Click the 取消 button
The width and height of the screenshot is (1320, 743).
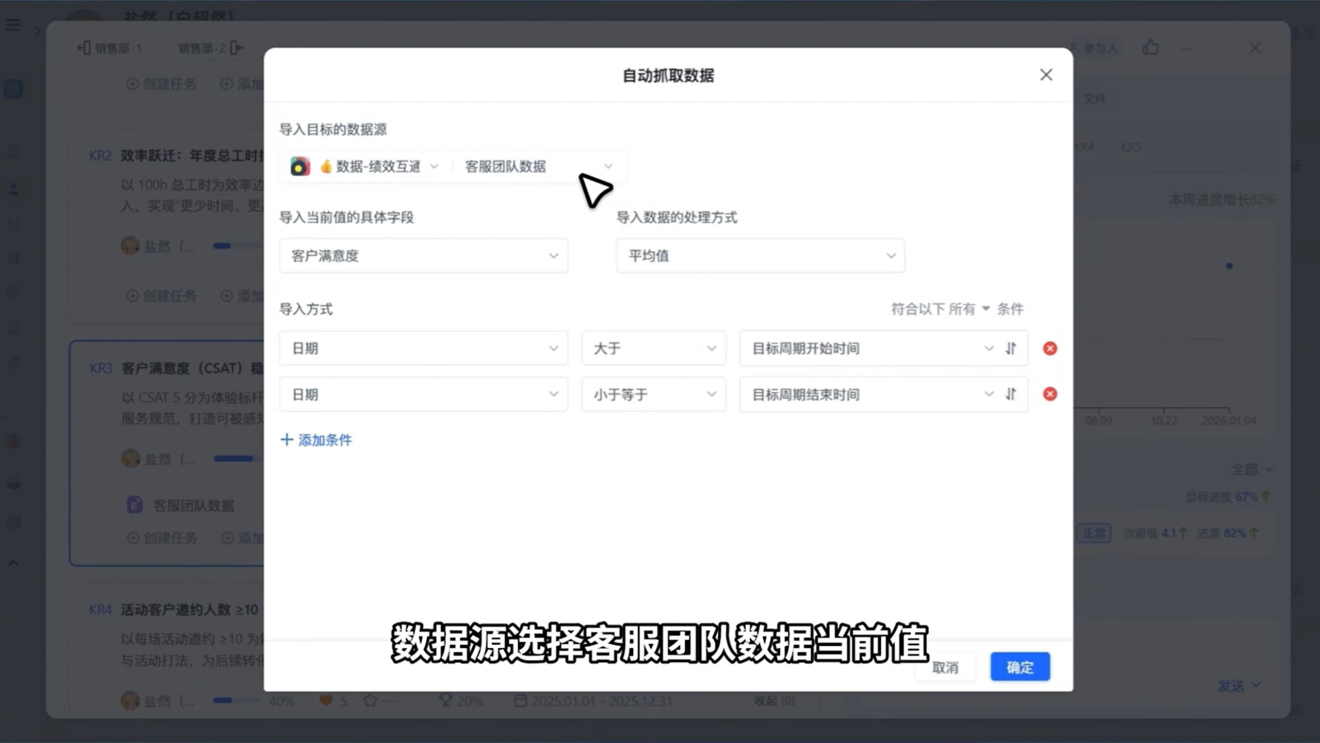click(x=945, y=667)
